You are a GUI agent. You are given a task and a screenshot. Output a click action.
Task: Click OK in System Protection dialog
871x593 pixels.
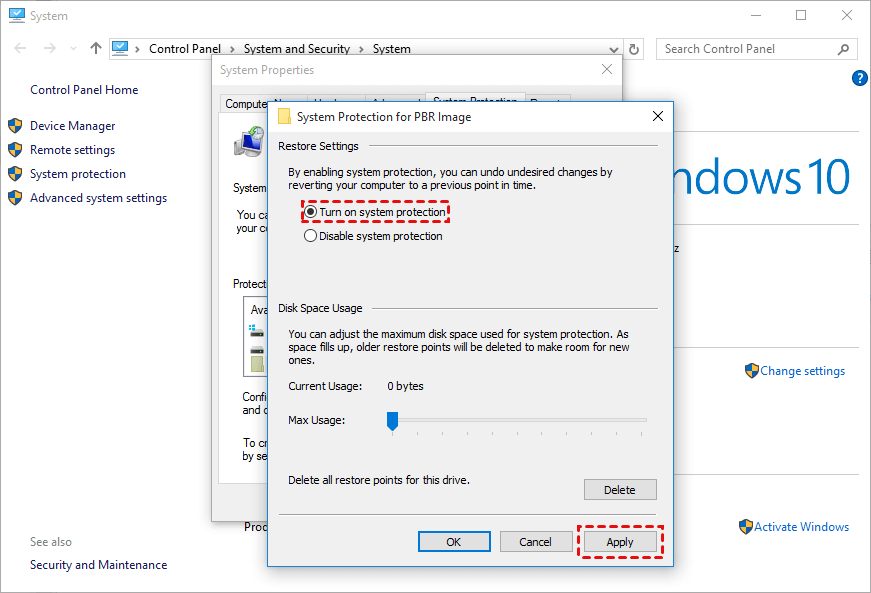tap(454, 542)
